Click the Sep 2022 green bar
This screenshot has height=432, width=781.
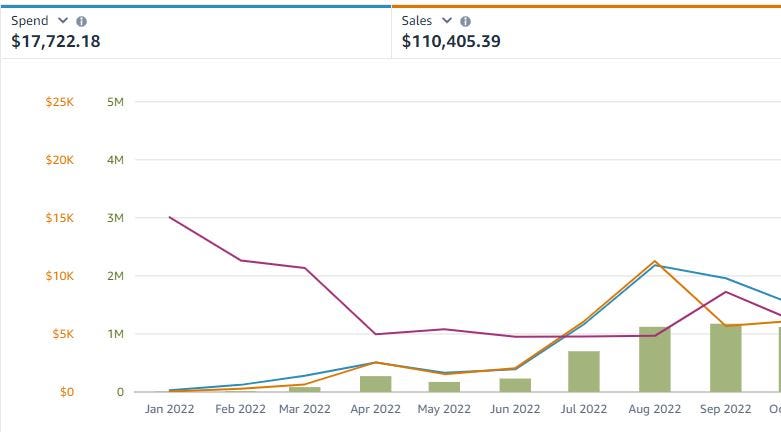(725, 358)
